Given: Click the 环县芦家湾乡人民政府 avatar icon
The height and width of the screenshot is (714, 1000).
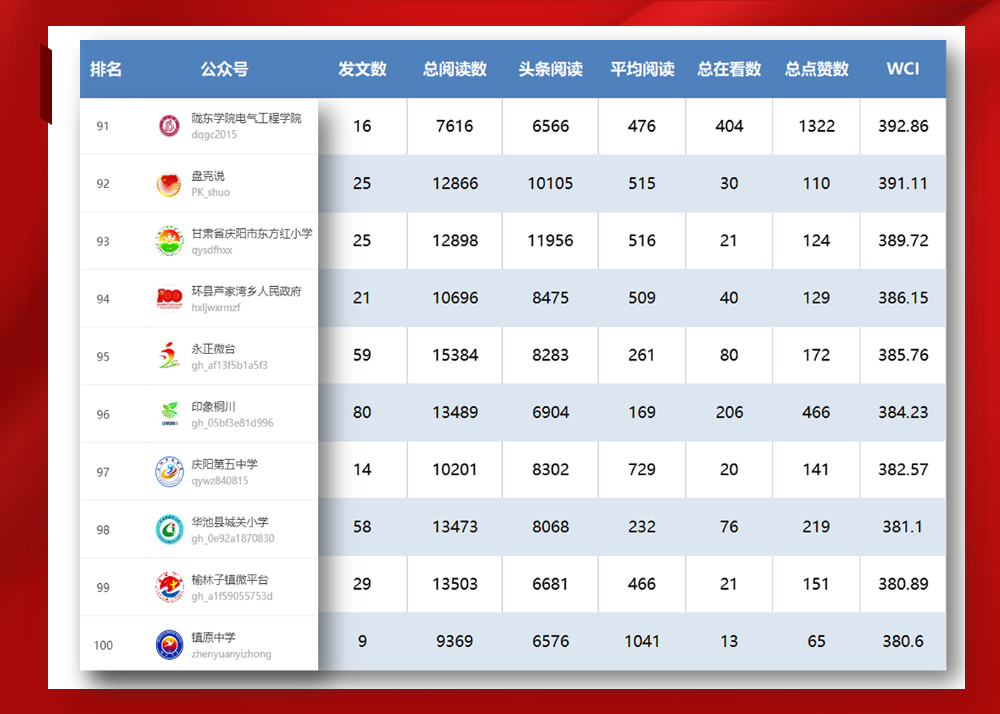Looking at the screenshot, I should click(169, 298).
